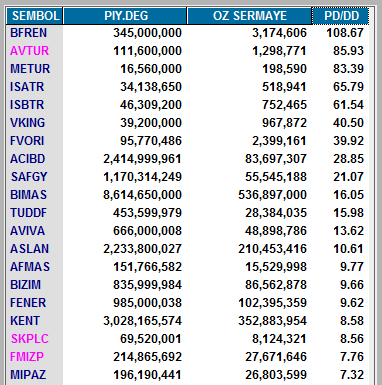This screenshot has height=385, width=382.
Task: Open the METUR symbol entry
Action: pos(30,69)
